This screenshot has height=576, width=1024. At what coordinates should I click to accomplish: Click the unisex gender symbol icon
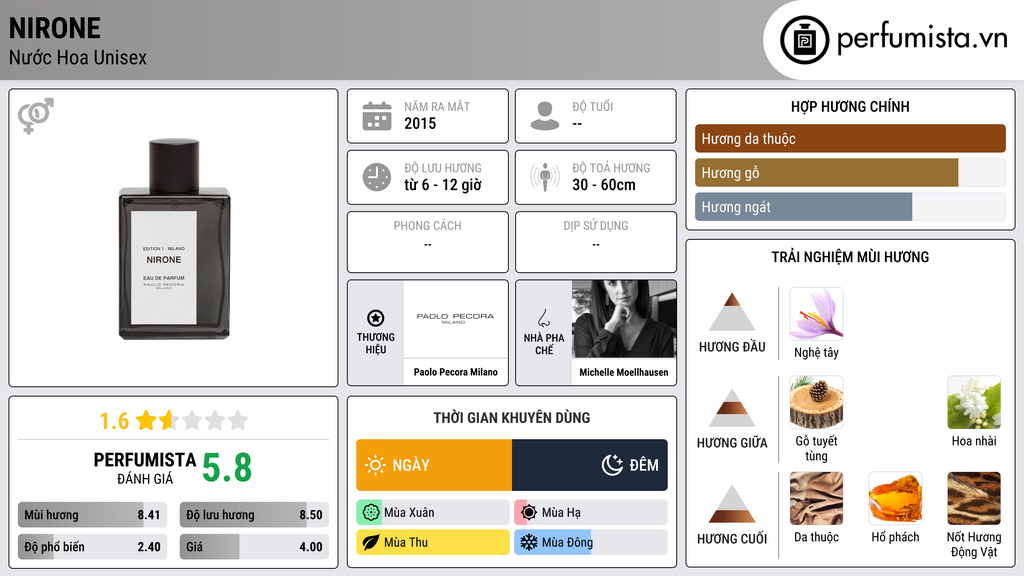36,116
